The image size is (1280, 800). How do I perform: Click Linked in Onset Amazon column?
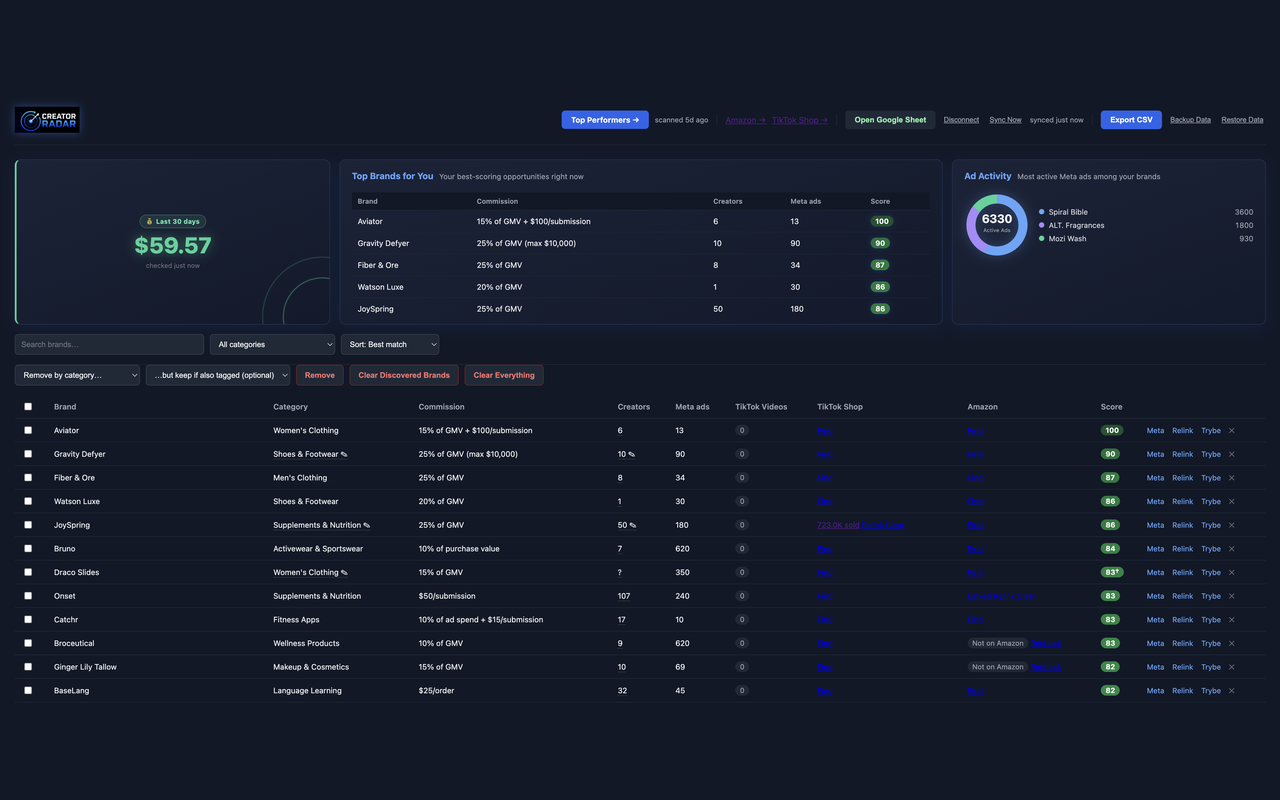979,596
